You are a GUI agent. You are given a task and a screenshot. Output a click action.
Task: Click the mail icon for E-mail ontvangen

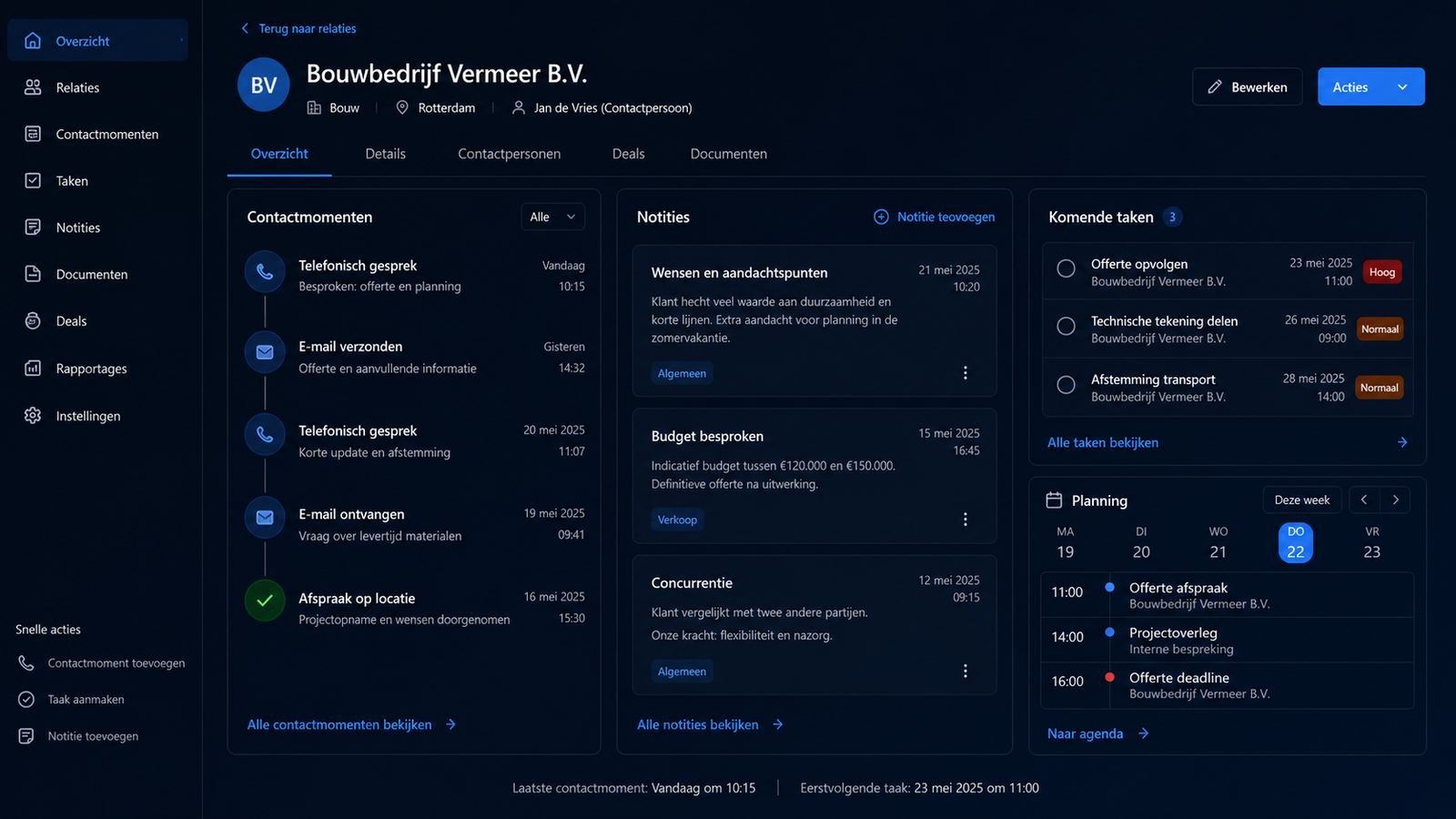265,518
